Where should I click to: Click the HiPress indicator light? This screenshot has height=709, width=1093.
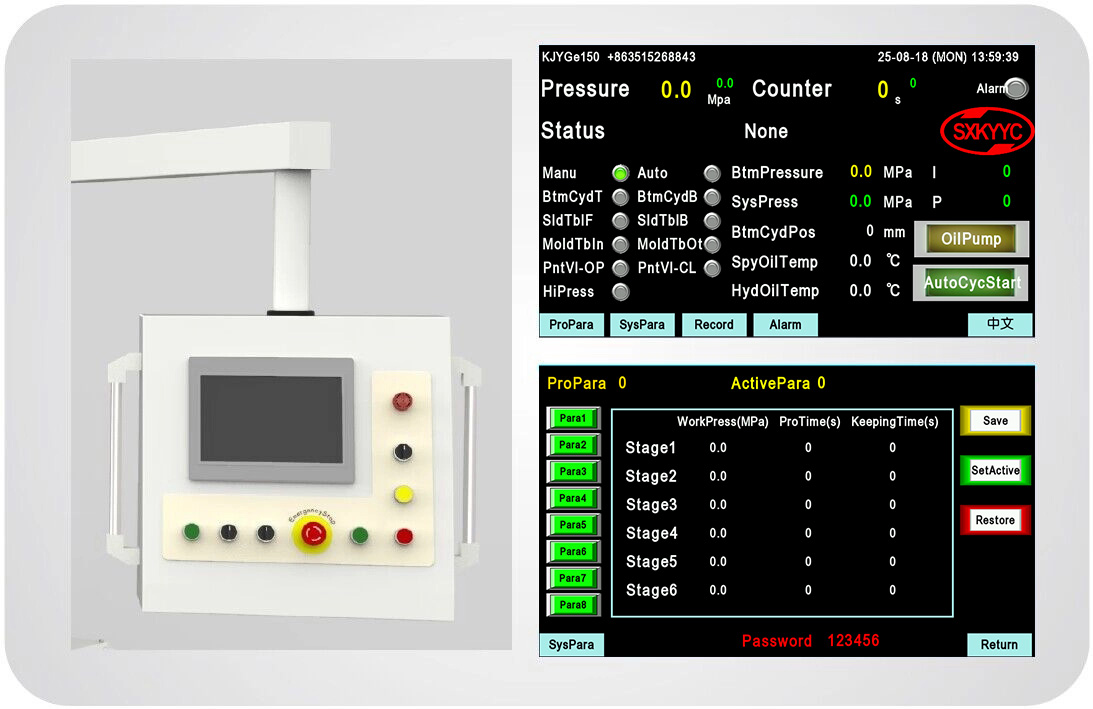[x=620, y=292]
